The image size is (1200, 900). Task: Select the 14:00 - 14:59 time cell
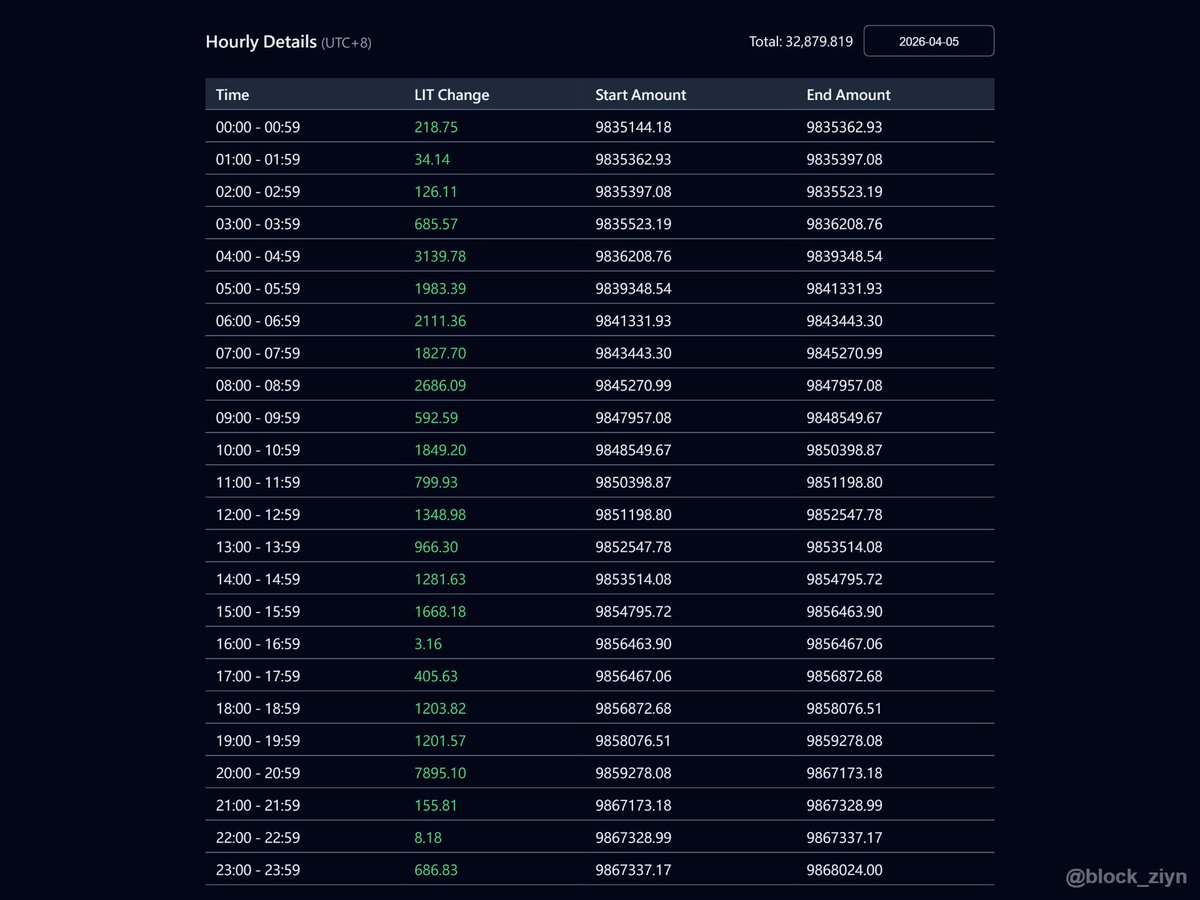point(258,579)
